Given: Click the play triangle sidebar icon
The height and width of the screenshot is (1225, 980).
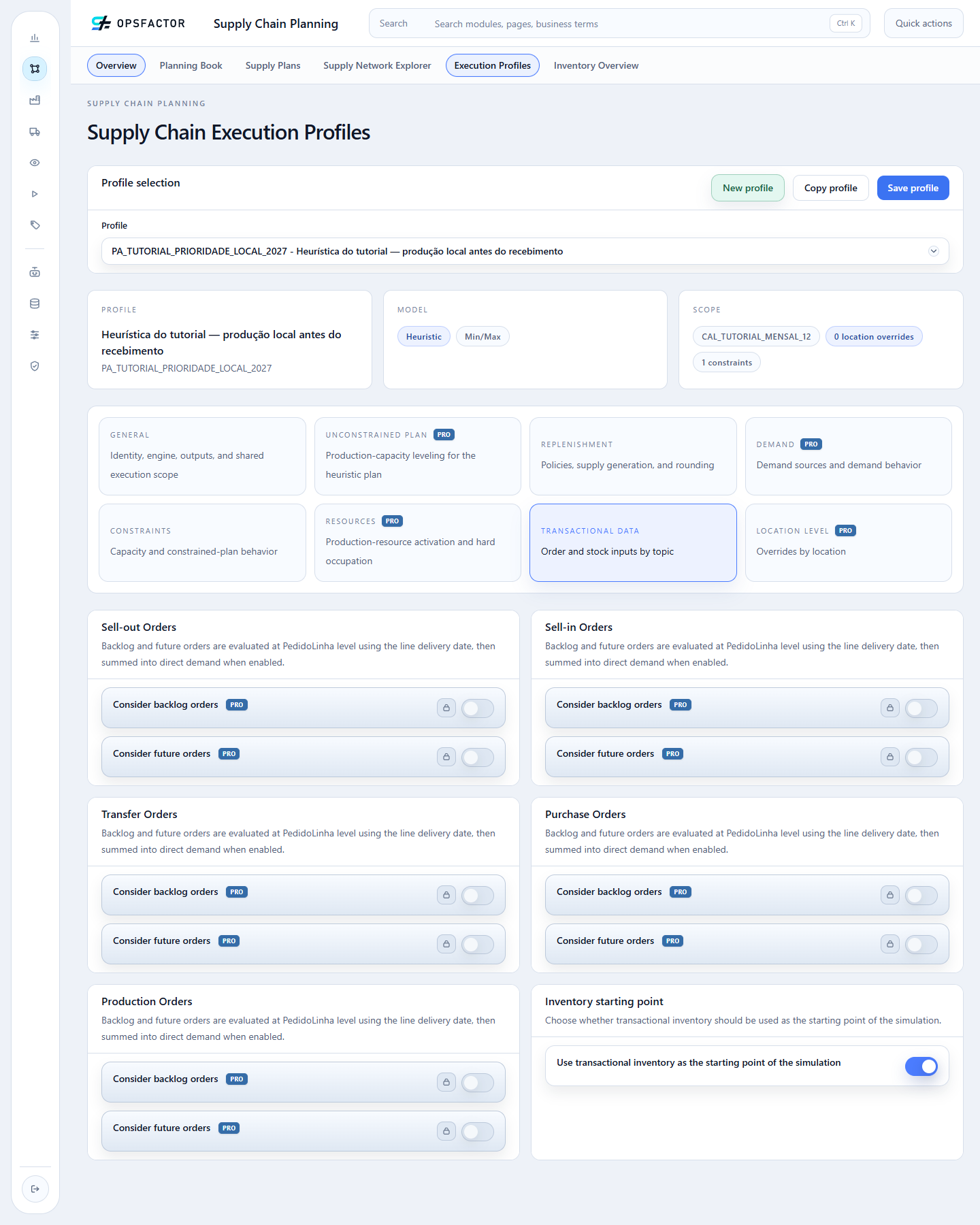Looking at the screenshot, I should click(x=35, y=194).
